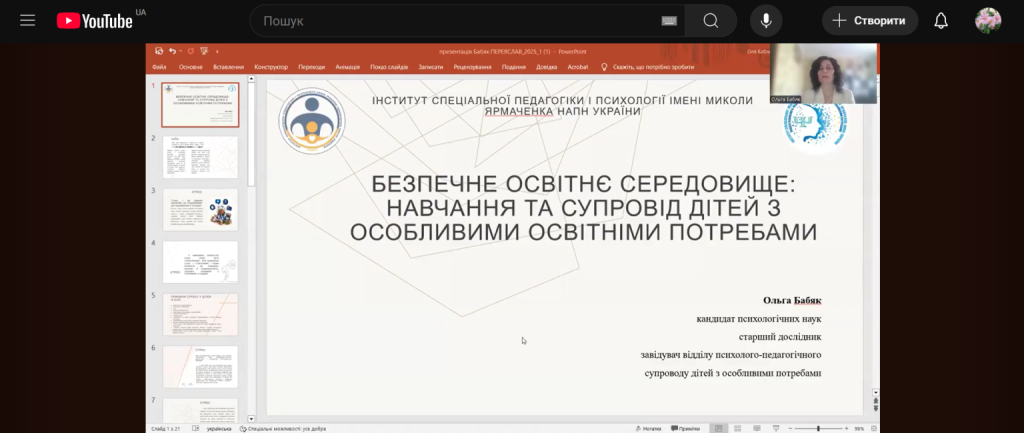Open the notifications bell

(940, 21)
